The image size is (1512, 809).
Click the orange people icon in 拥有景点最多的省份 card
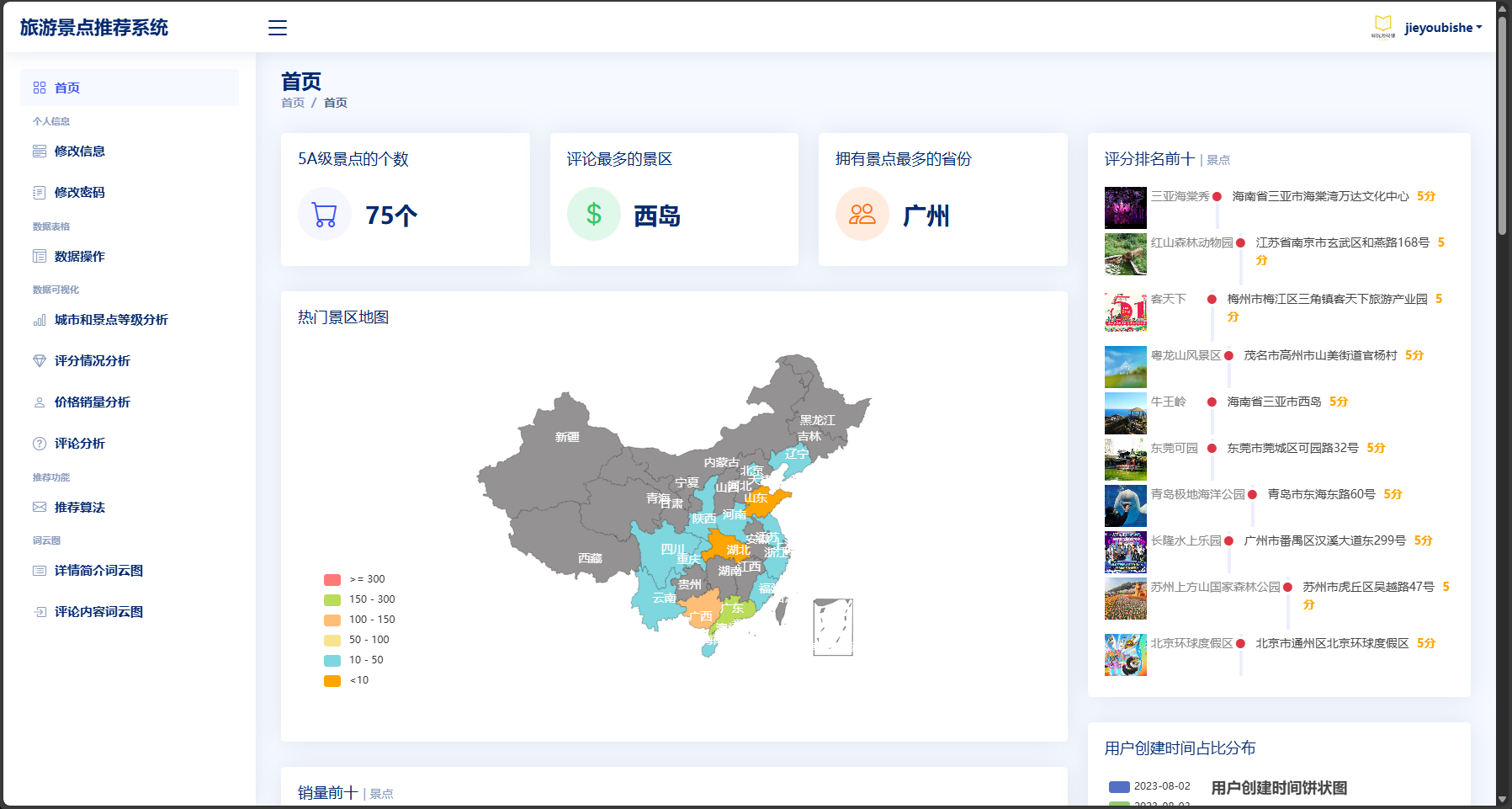(862, 214)
